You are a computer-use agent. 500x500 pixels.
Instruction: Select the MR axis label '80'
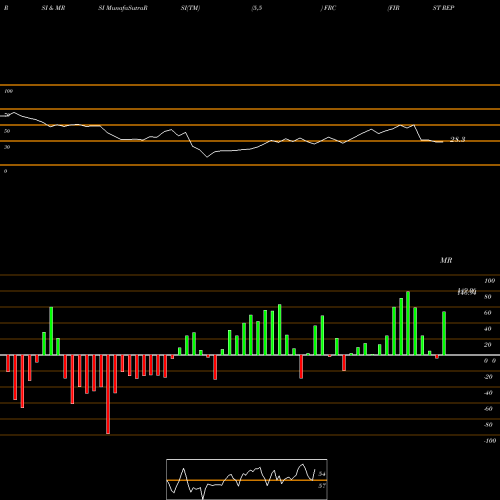(488, 297)
